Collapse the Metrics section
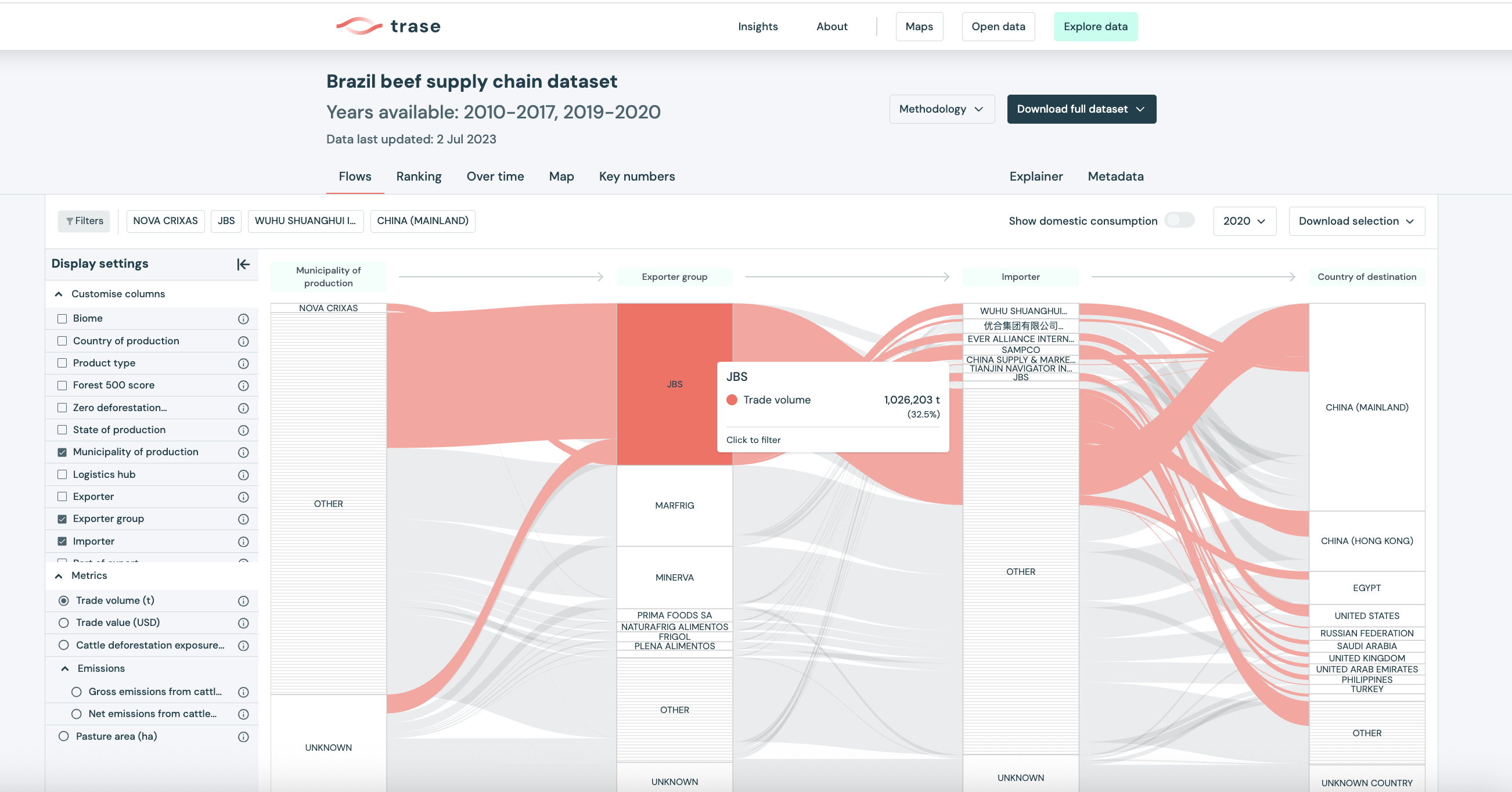Image resolution: width=1512 pixels, height=792 pixels. [x=59, y=576]
